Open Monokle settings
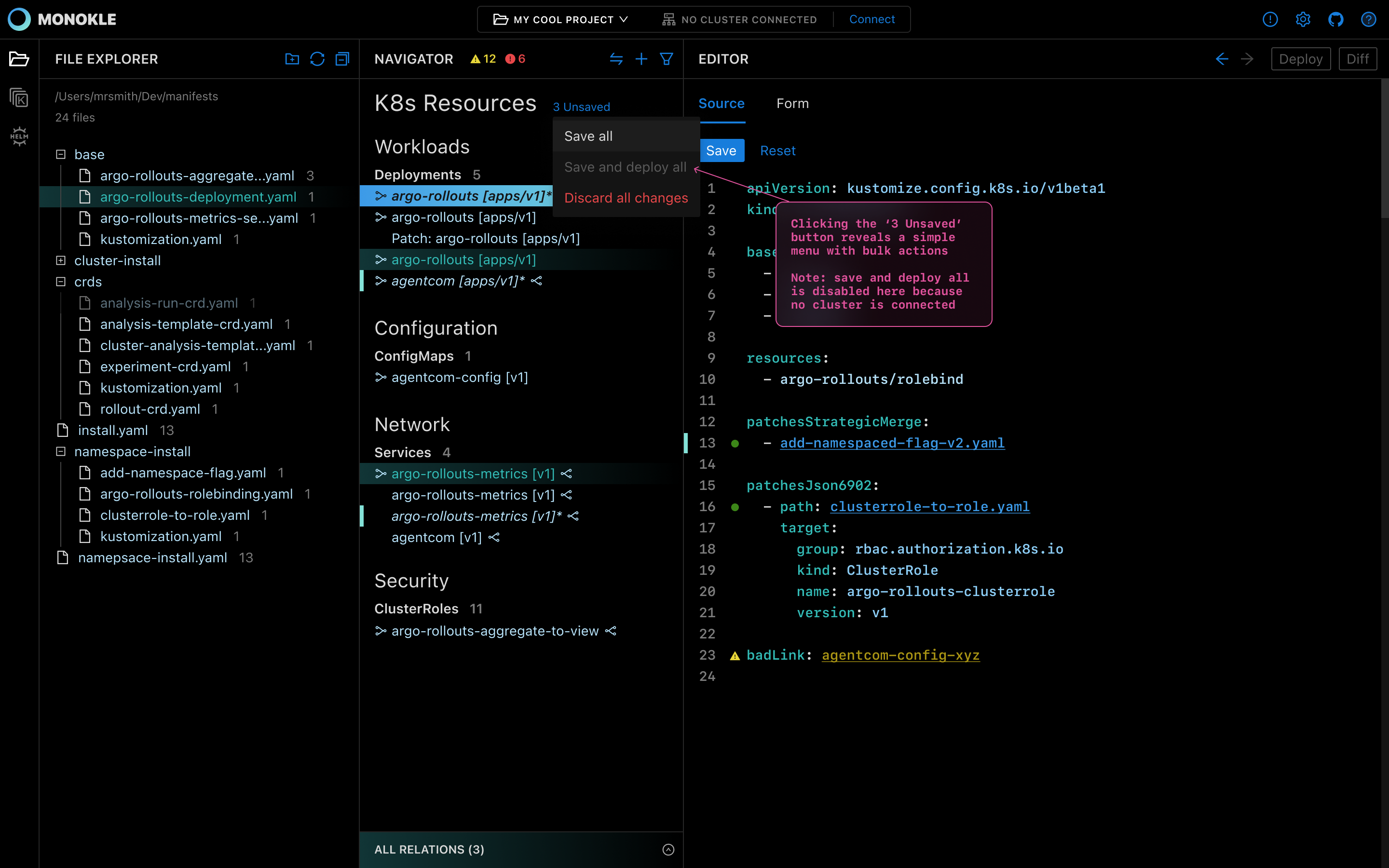Screen dimensions: 1389x868 click(1303, 19)
